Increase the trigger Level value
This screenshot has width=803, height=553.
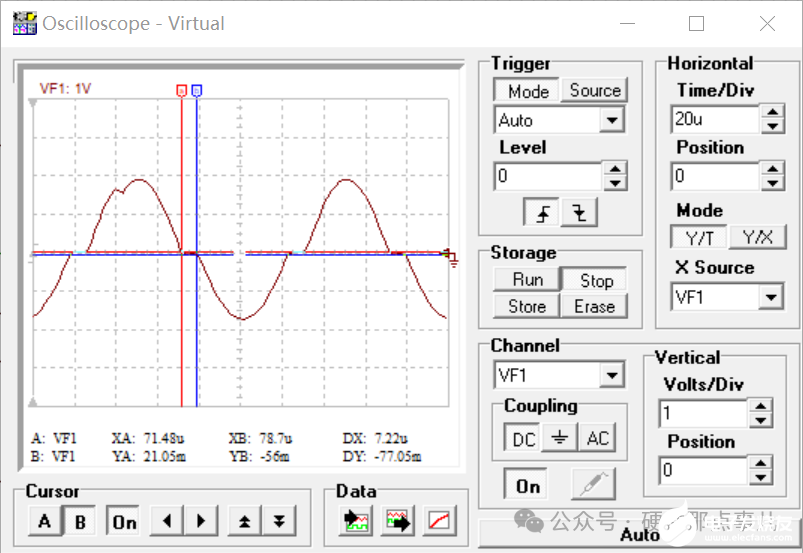click(615, 169)
